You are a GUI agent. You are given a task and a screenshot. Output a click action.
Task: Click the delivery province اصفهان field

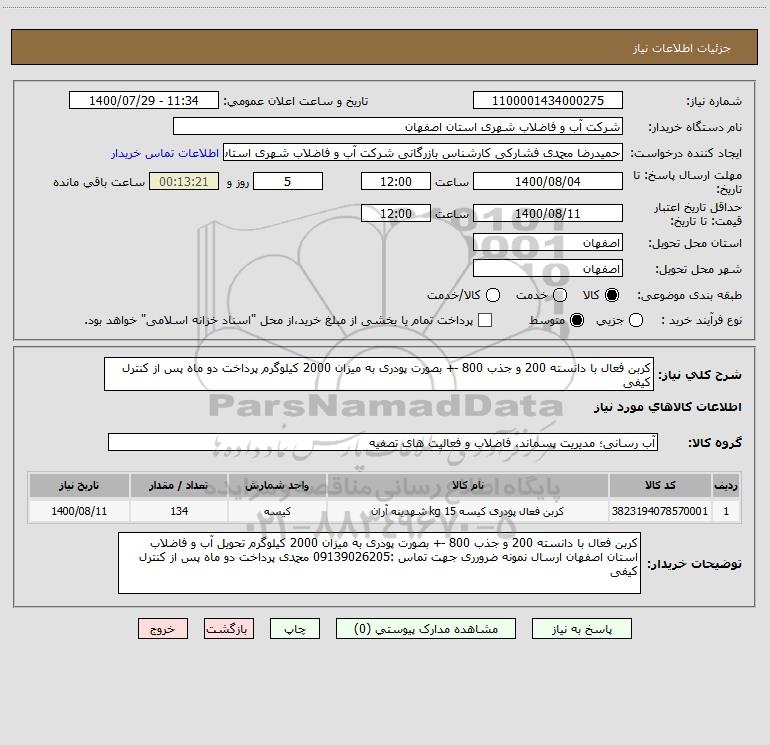(x=548, y=243)
